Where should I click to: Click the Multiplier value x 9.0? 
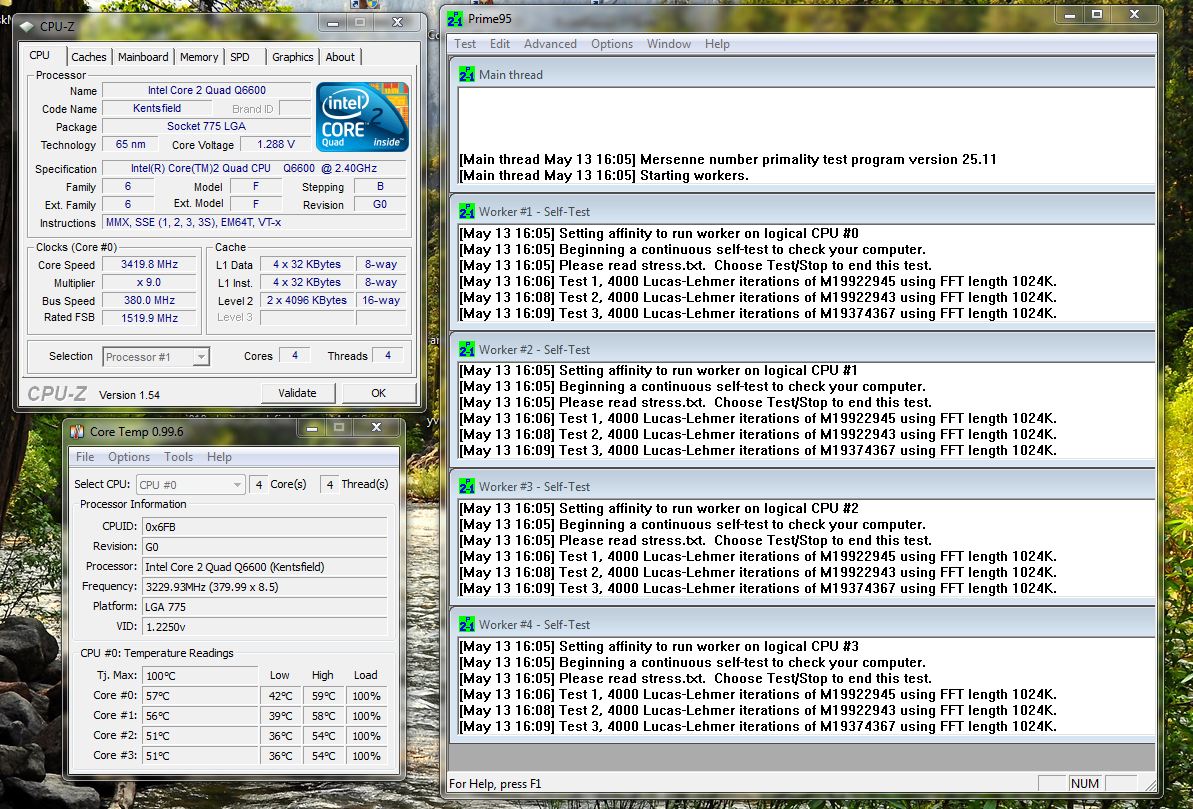[x=149, y=282]
